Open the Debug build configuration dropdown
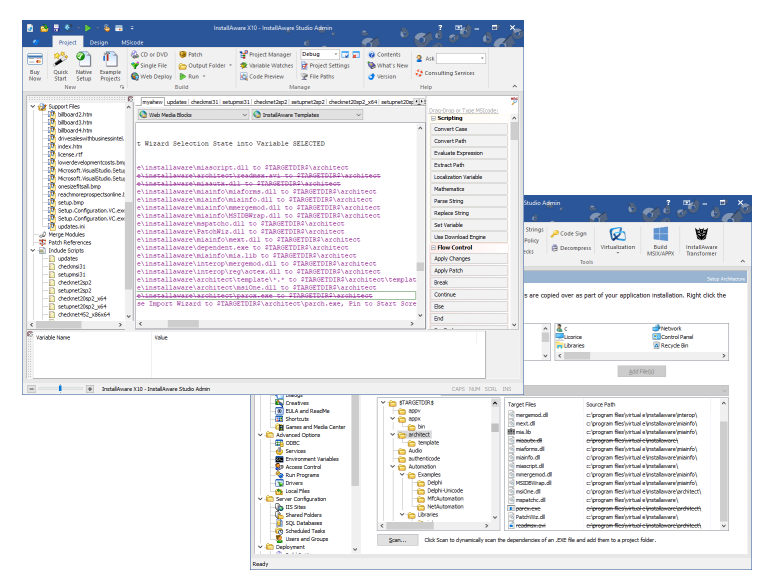The height and width of the screenshot is (581, 762). click(x=335, y=54)
